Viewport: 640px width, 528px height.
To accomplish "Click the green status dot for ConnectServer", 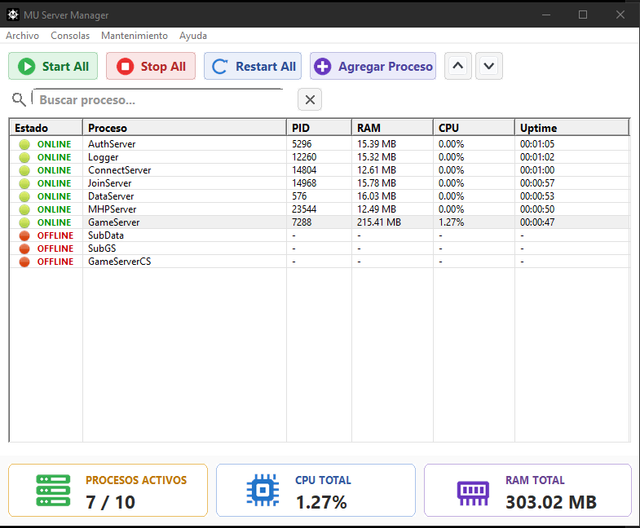I will (x=24, y=170).
